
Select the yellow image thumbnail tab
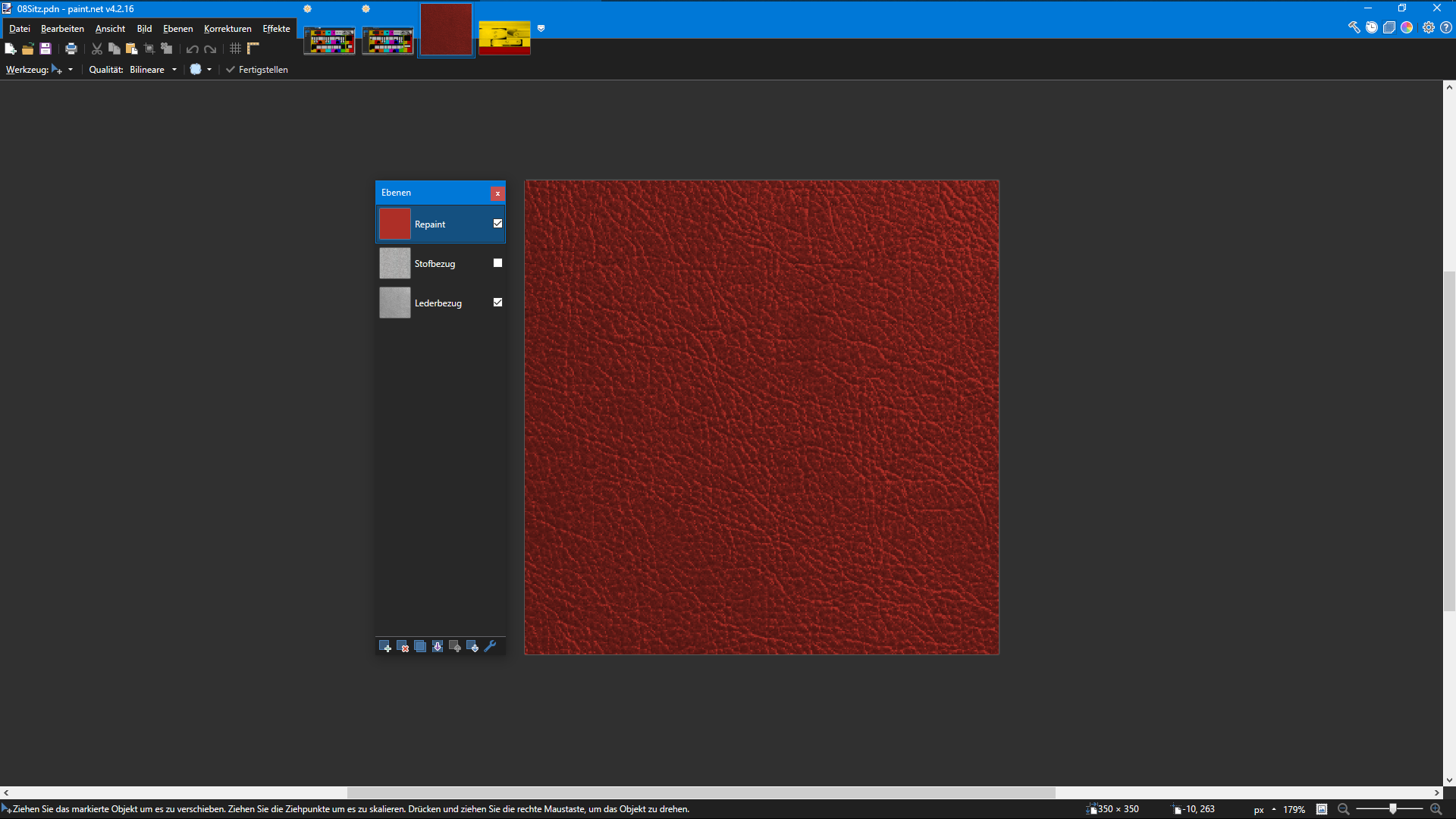504,38
